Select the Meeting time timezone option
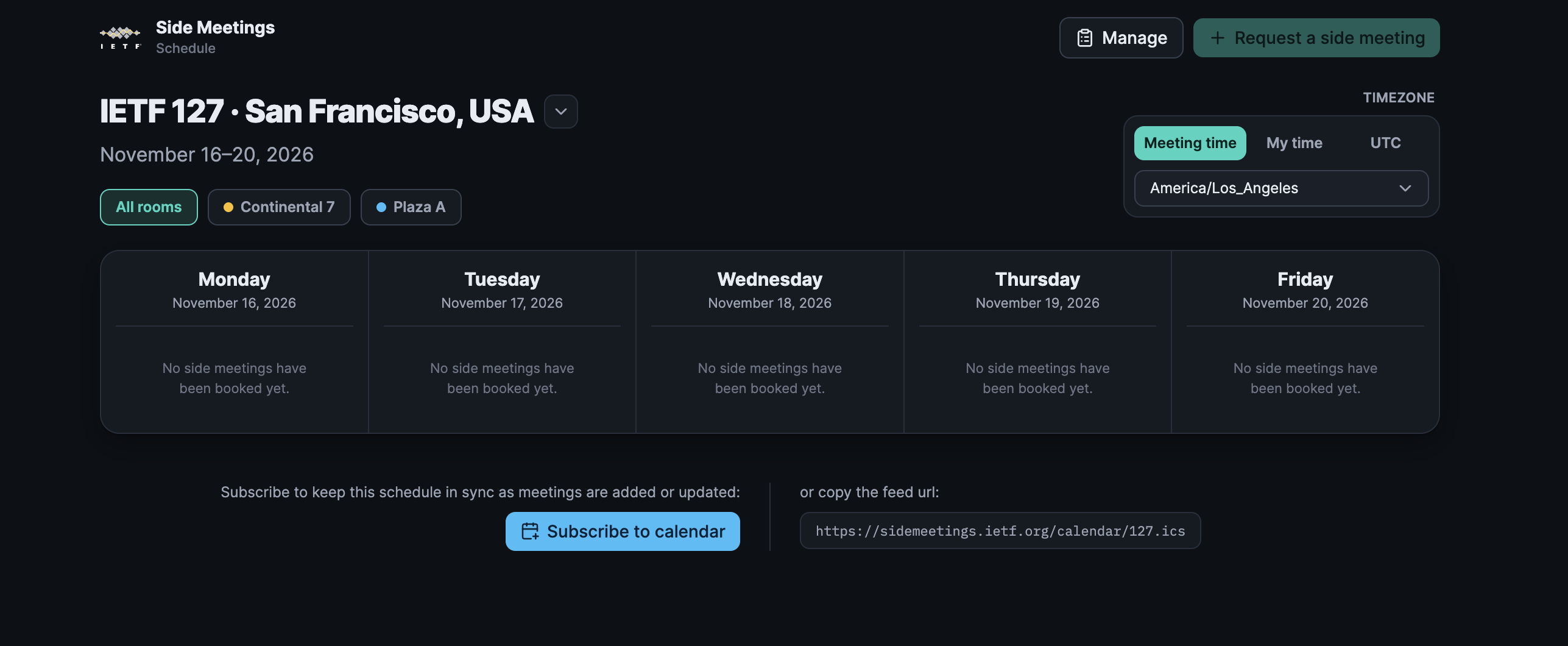The height and width of the screenshot is (646, 1568). pyautogui.click(x=1190, y=143)
